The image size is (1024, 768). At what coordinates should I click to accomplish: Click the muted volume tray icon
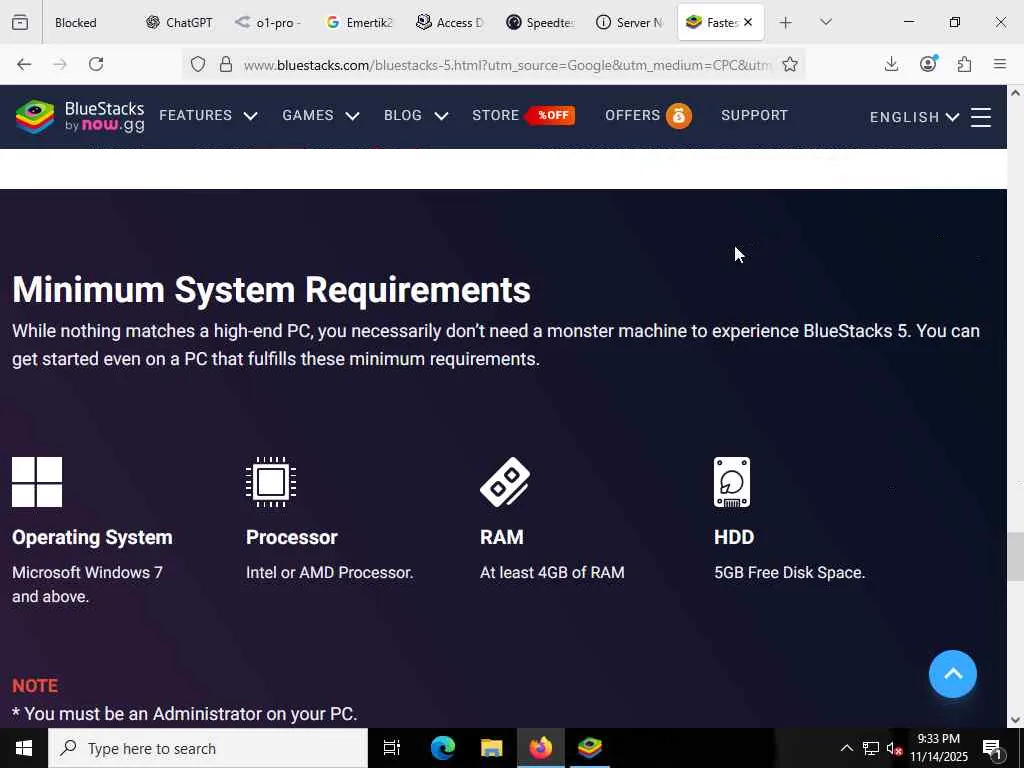894,748
